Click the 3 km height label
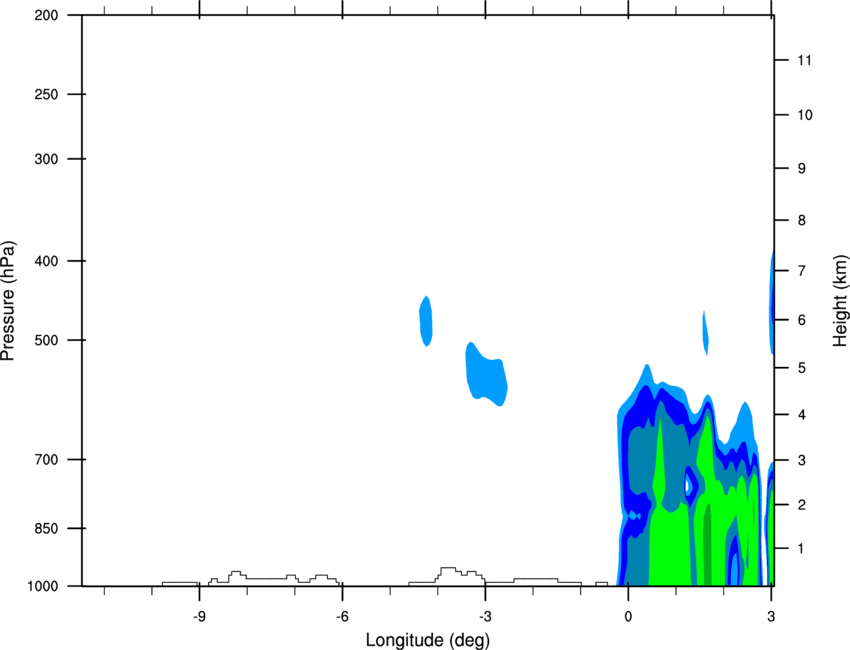This screenshot has width=850, height=650. (x=801, y=460)
